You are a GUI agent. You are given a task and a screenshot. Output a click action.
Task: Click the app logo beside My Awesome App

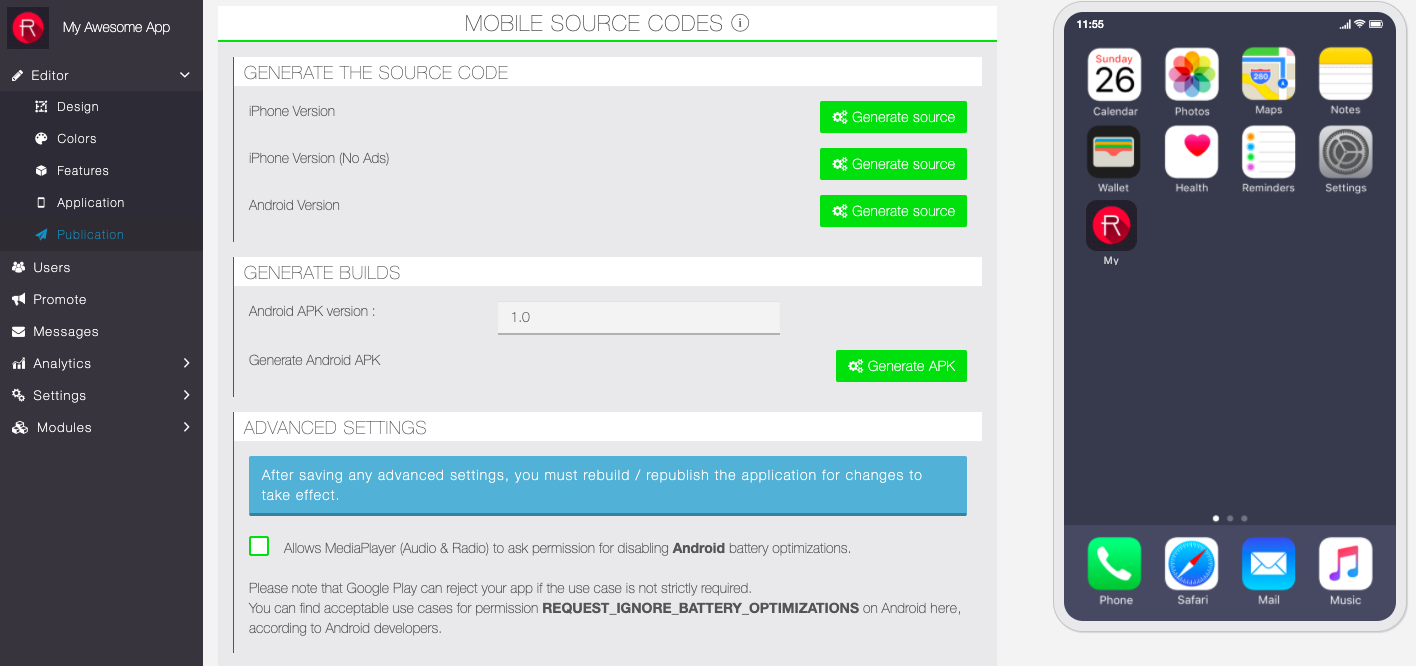click(28, 28)
